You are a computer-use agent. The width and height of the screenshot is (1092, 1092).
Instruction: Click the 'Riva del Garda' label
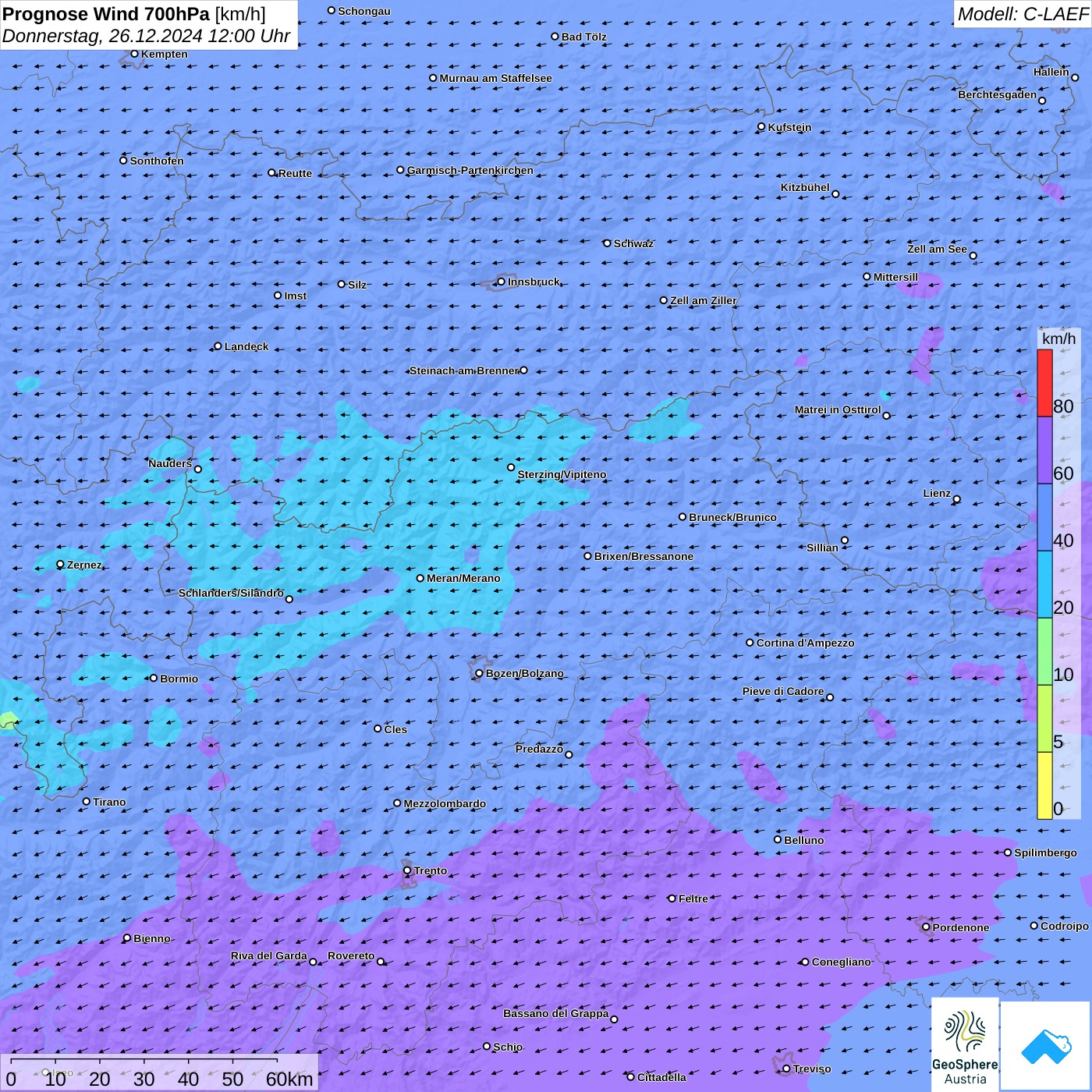pyautogui.click(x=269, y=955)
